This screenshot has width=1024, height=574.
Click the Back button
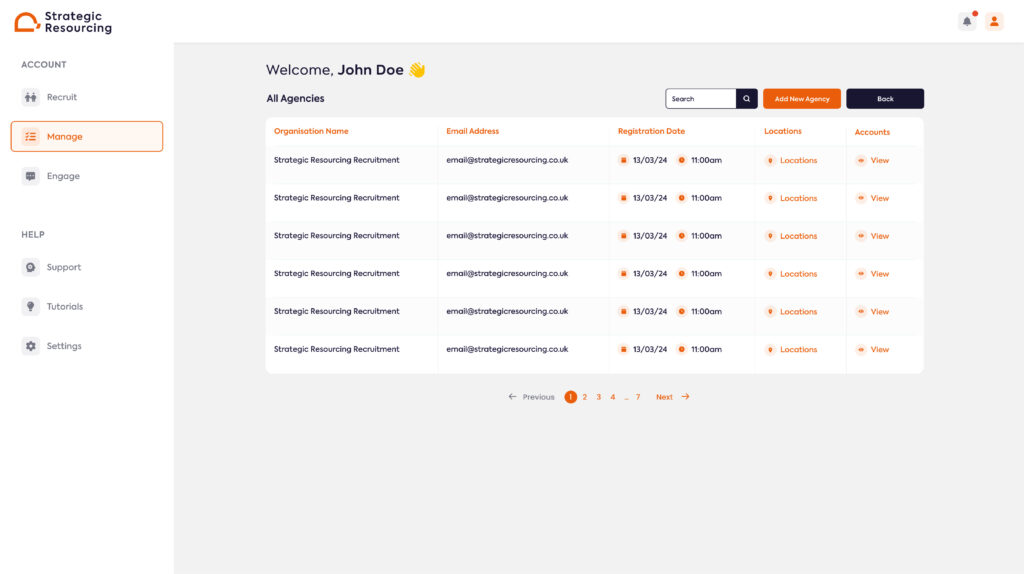click(x=885, y=99)
